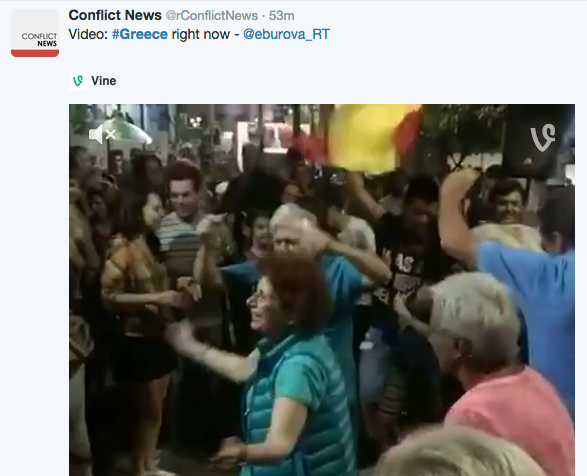Open the Conflict News display name
This screenshot has width=587, height=476.
(x=115, y=15)
